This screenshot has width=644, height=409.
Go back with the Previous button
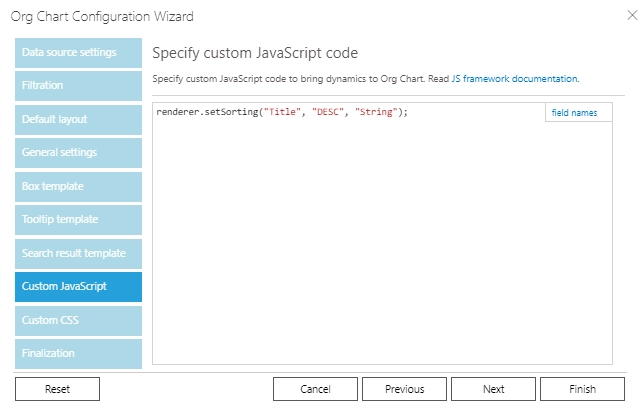pos(404,389)
